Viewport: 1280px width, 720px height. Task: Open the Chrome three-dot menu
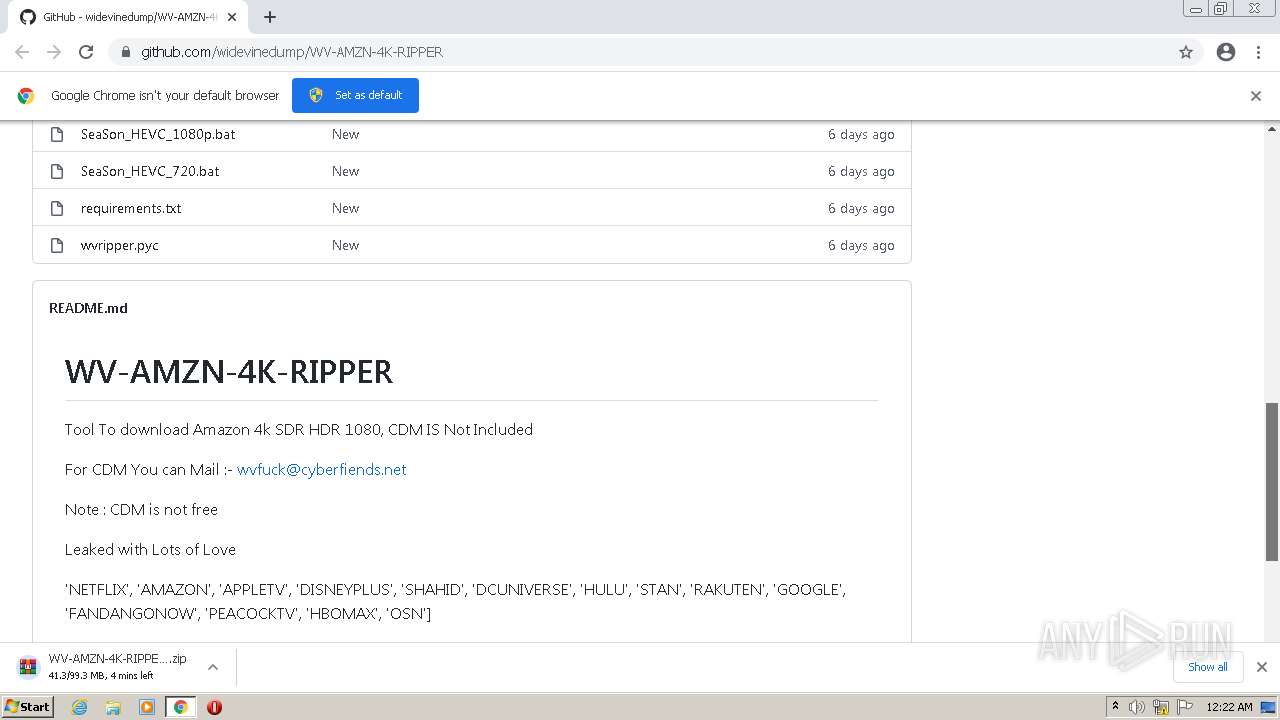click(x=1259, y=52)
